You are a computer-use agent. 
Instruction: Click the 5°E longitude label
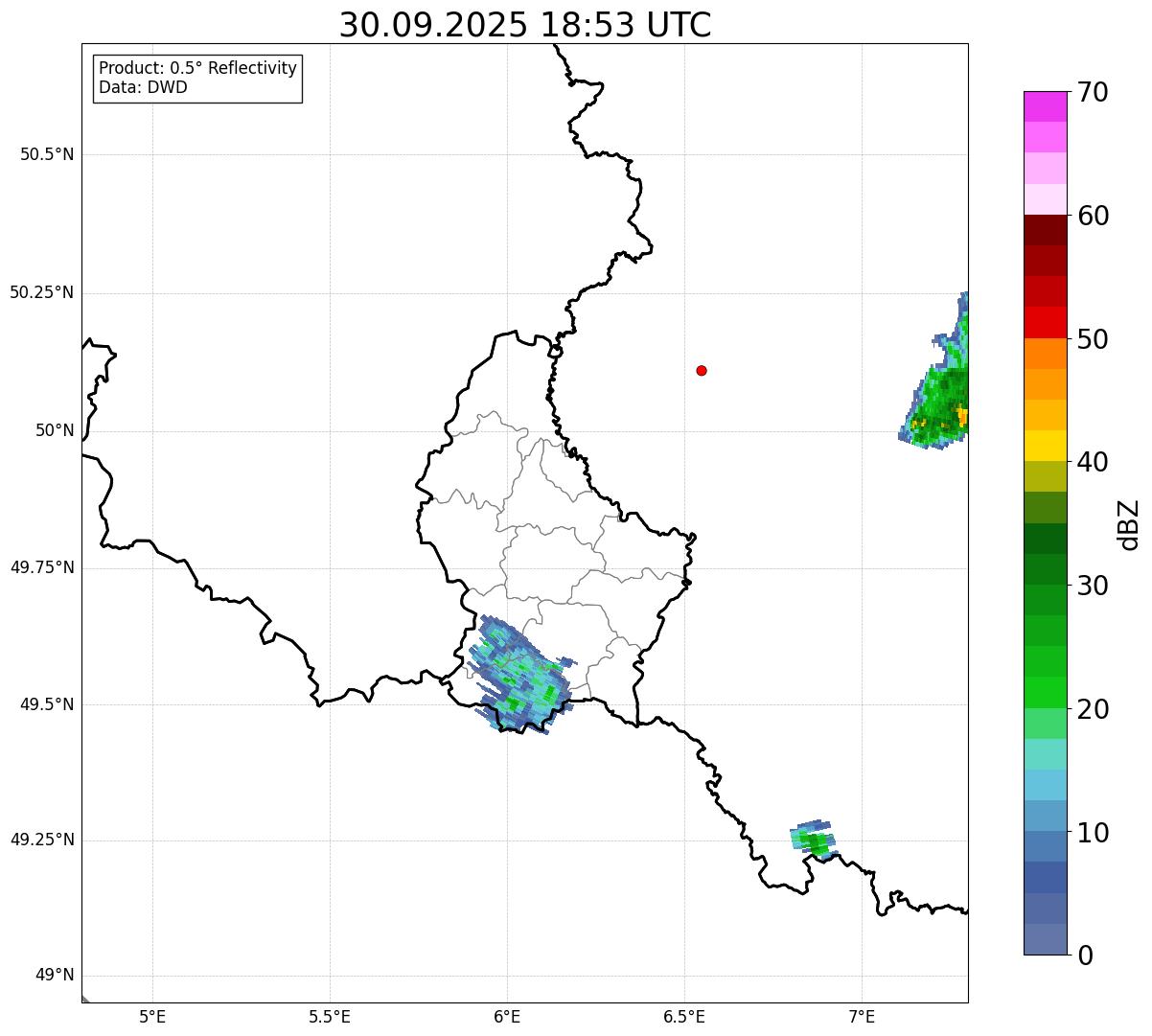pyautogui.click(x=152, y=1017)
